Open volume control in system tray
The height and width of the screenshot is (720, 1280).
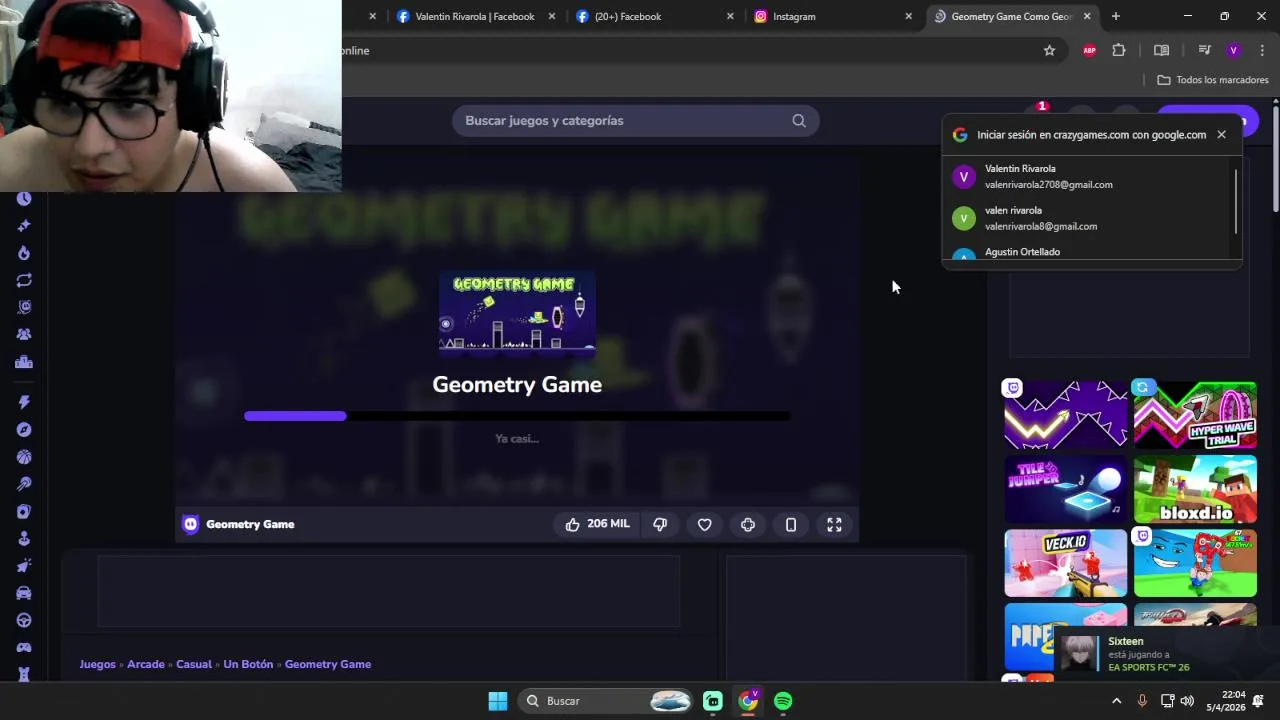tap(1187, 701)
